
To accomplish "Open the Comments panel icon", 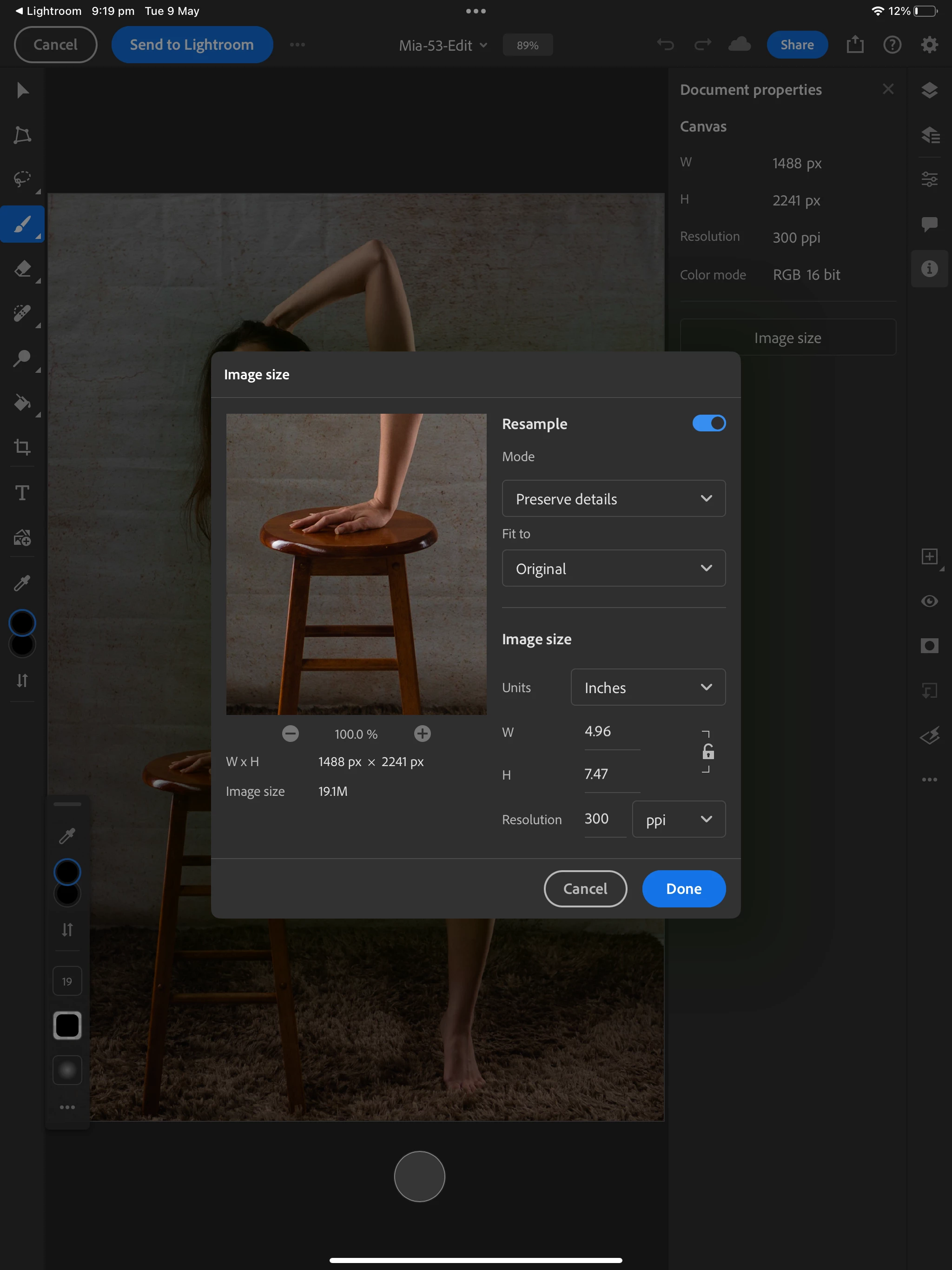I will coord(929,223).
